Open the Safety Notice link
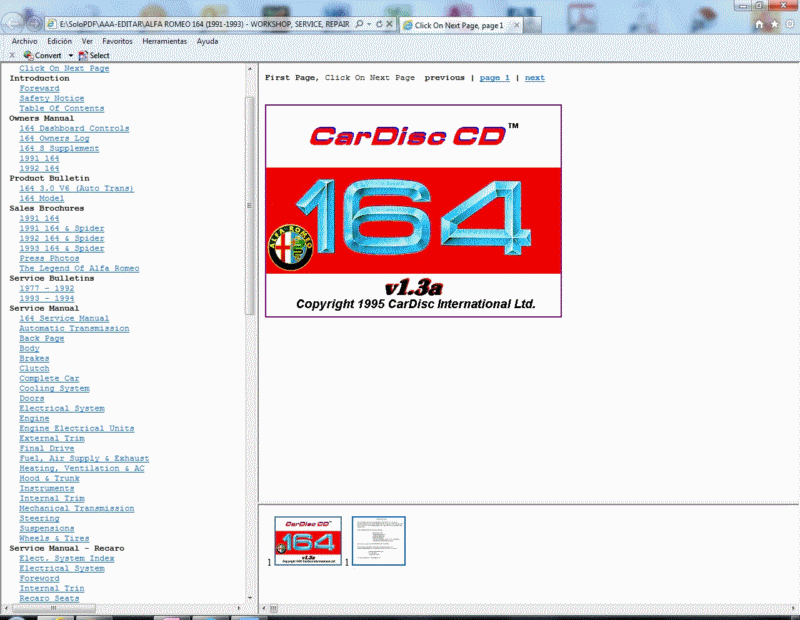This screenshot has height=620, width=800. [x=52, y=98]
